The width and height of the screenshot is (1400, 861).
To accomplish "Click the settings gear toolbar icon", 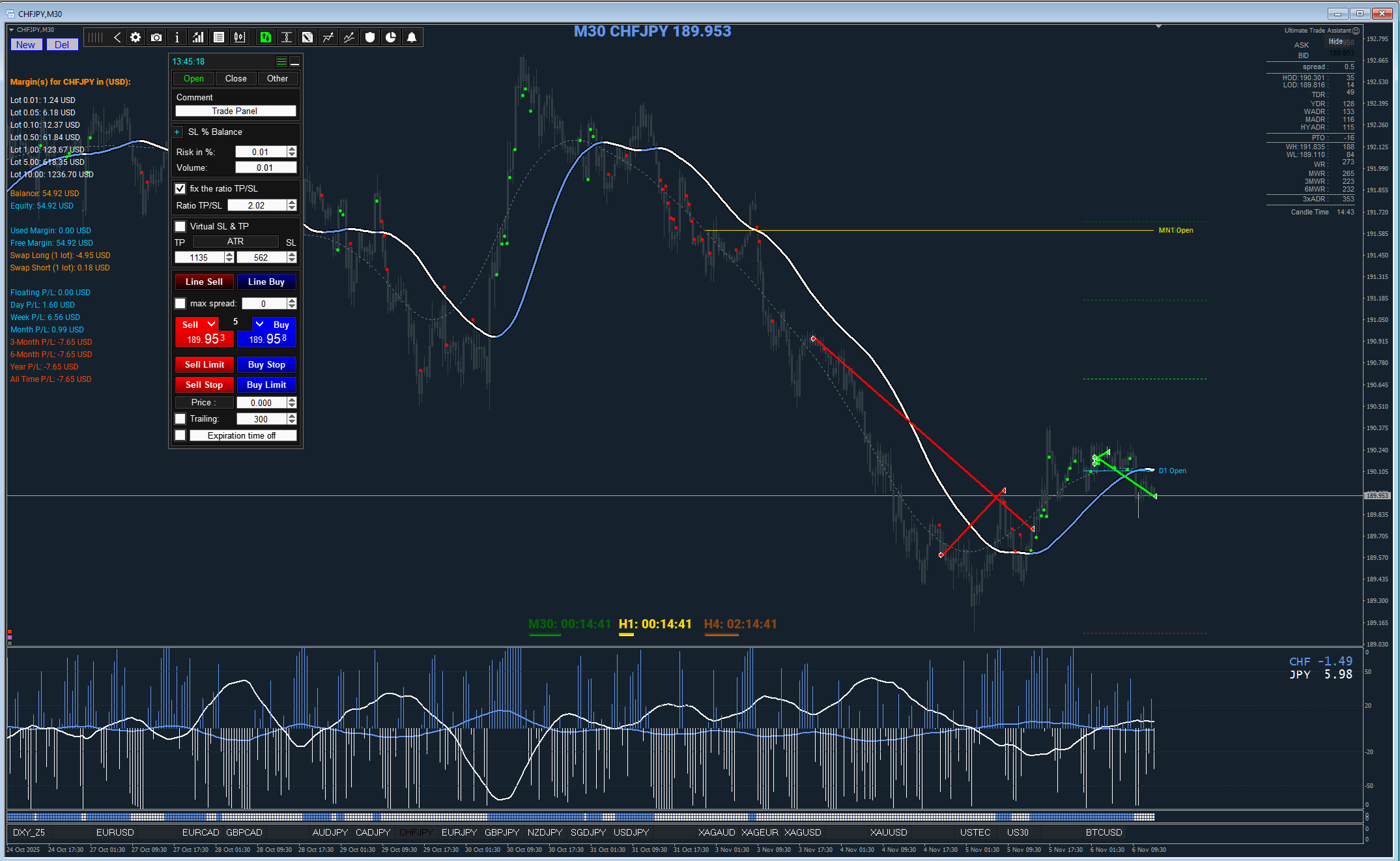I will tap(136, 38).
